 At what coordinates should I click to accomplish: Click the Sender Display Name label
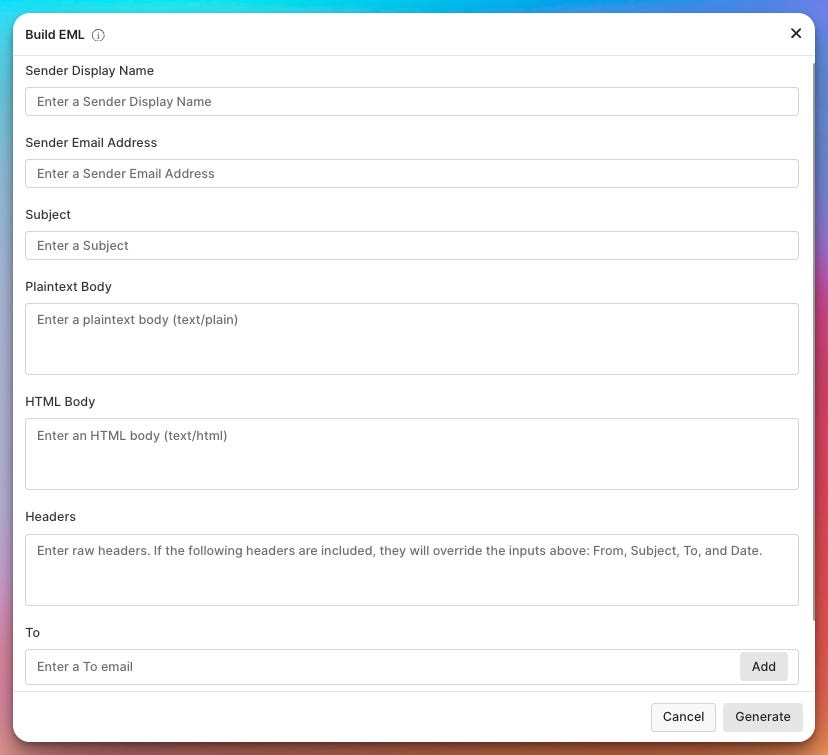[x=90, y=71]
